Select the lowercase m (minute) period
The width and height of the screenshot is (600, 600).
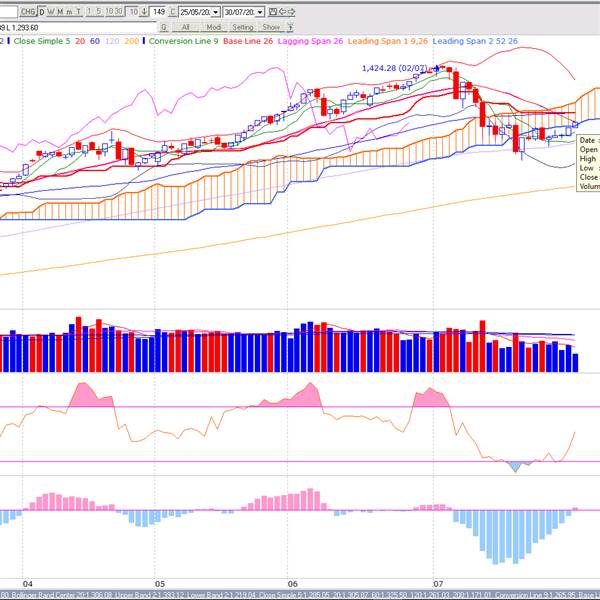[x=69, y=12]
